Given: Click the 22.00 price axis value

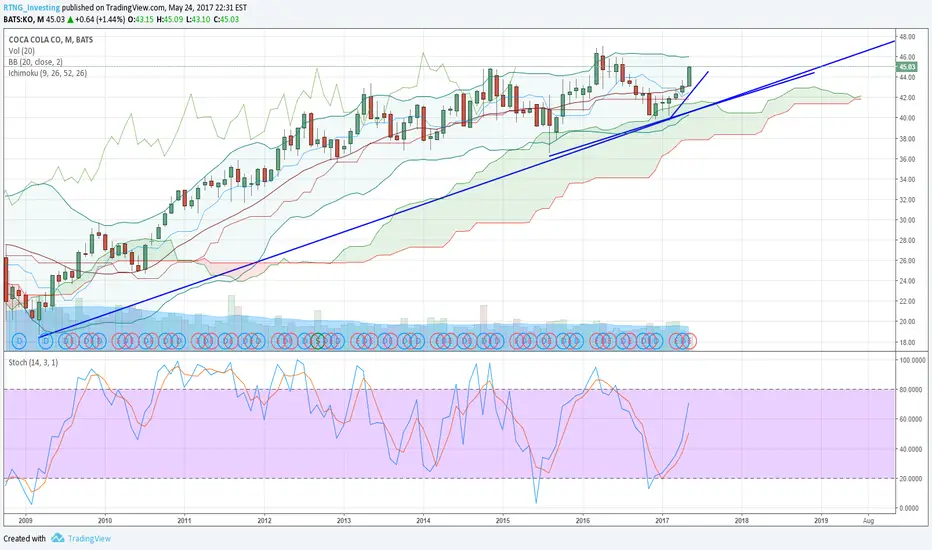Looking at the screenshot, I should (x=907, y=301).
